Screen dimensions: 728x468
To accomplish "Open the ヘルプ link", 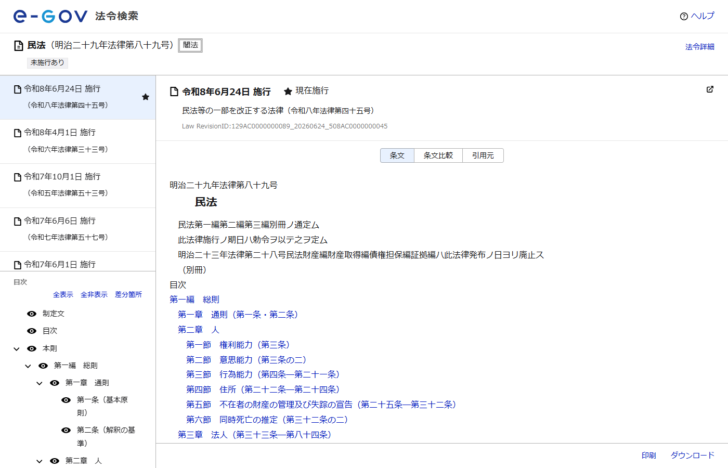I will pyautogui.click(x=702, y=16).
